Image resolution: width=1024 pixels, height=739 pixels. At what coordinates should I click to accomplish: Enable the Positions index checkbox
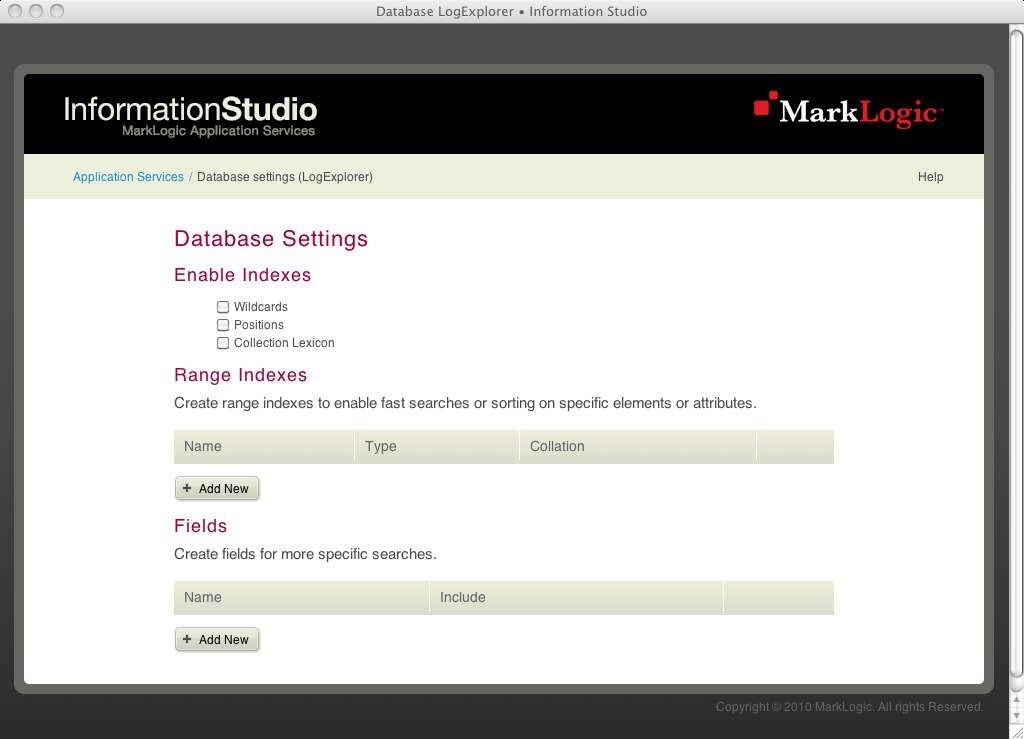click(223, 325)
